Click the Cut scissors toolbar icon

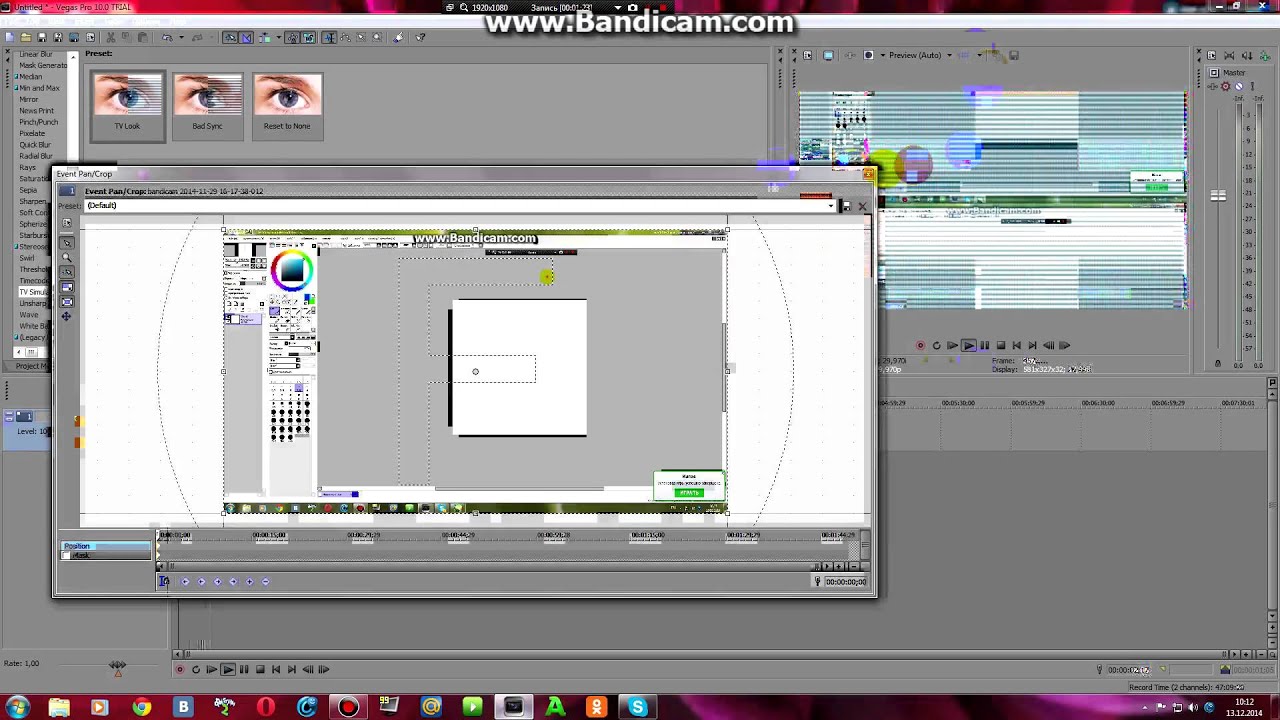(110, 38)
